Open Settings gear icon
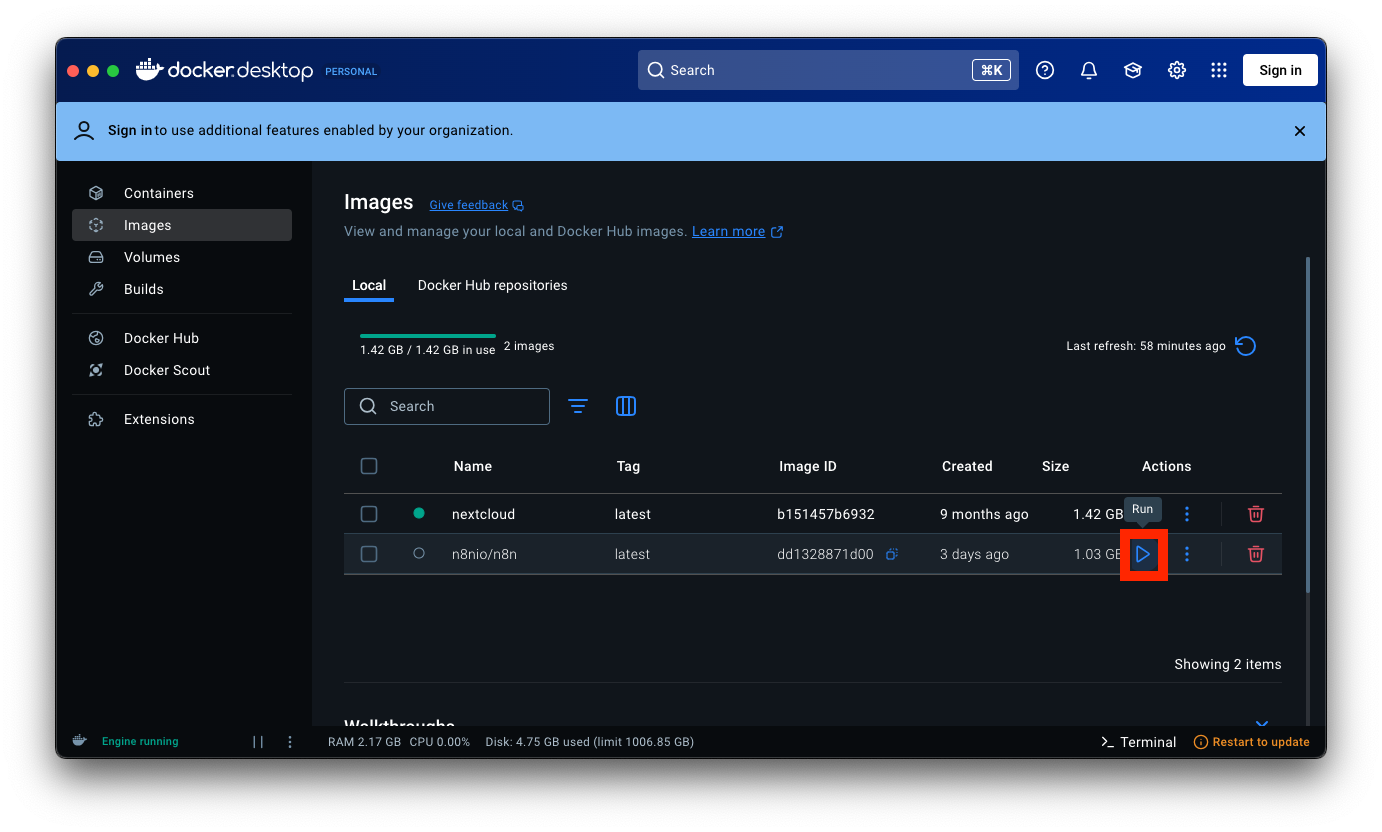The image size is (1382, 832). (1177, 70)
